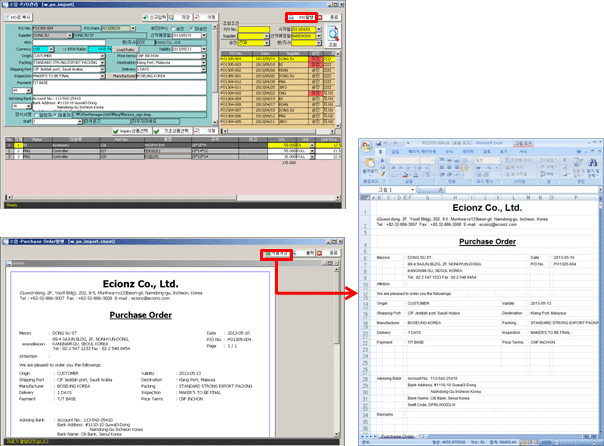Click the Sort and Filter icon in Excel
604x446 pixels.
pyautogui.click(x=577, y=163)
